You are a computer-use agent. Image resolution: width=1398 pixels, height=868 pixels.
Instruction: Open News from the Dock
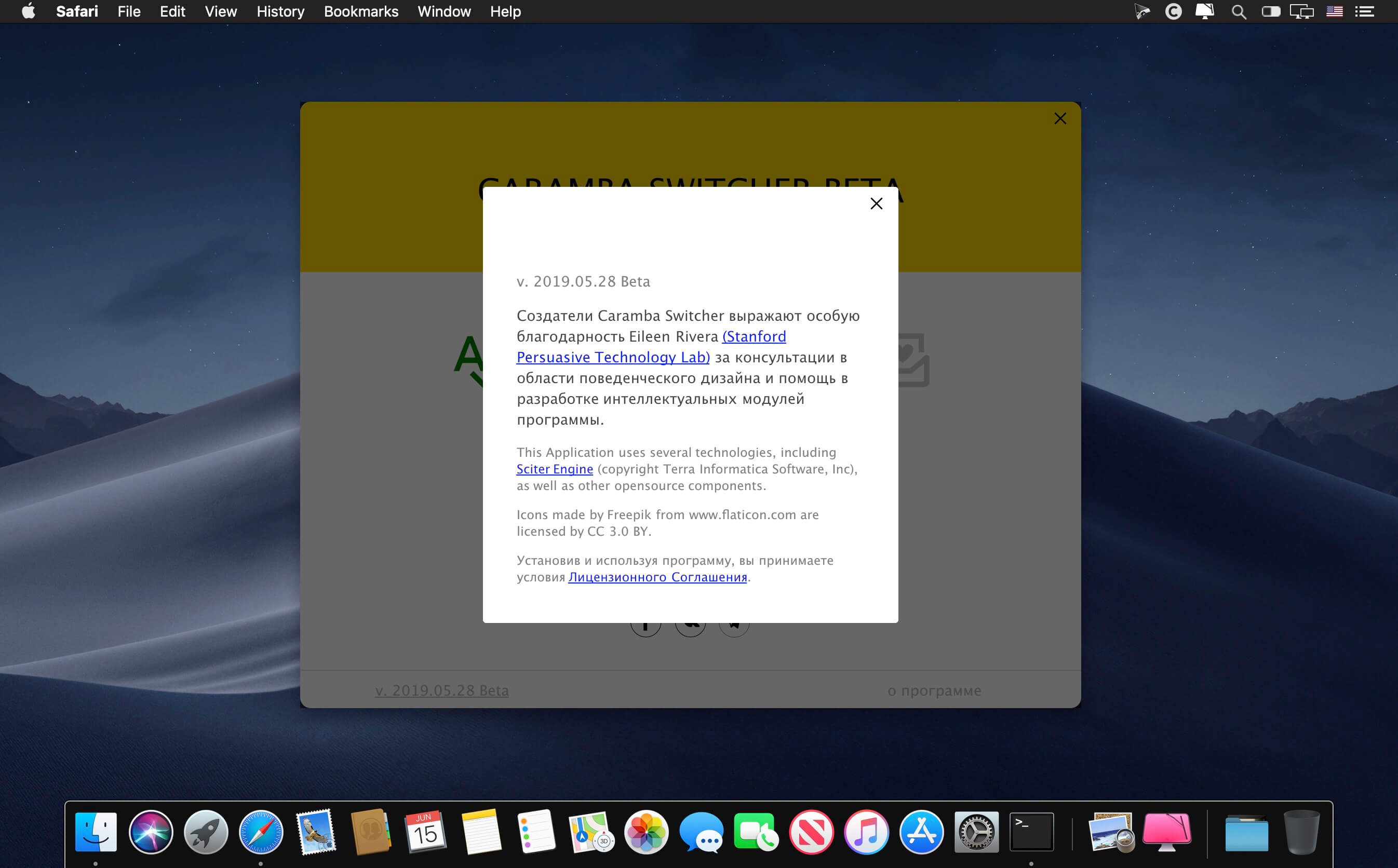pos(811,832)
